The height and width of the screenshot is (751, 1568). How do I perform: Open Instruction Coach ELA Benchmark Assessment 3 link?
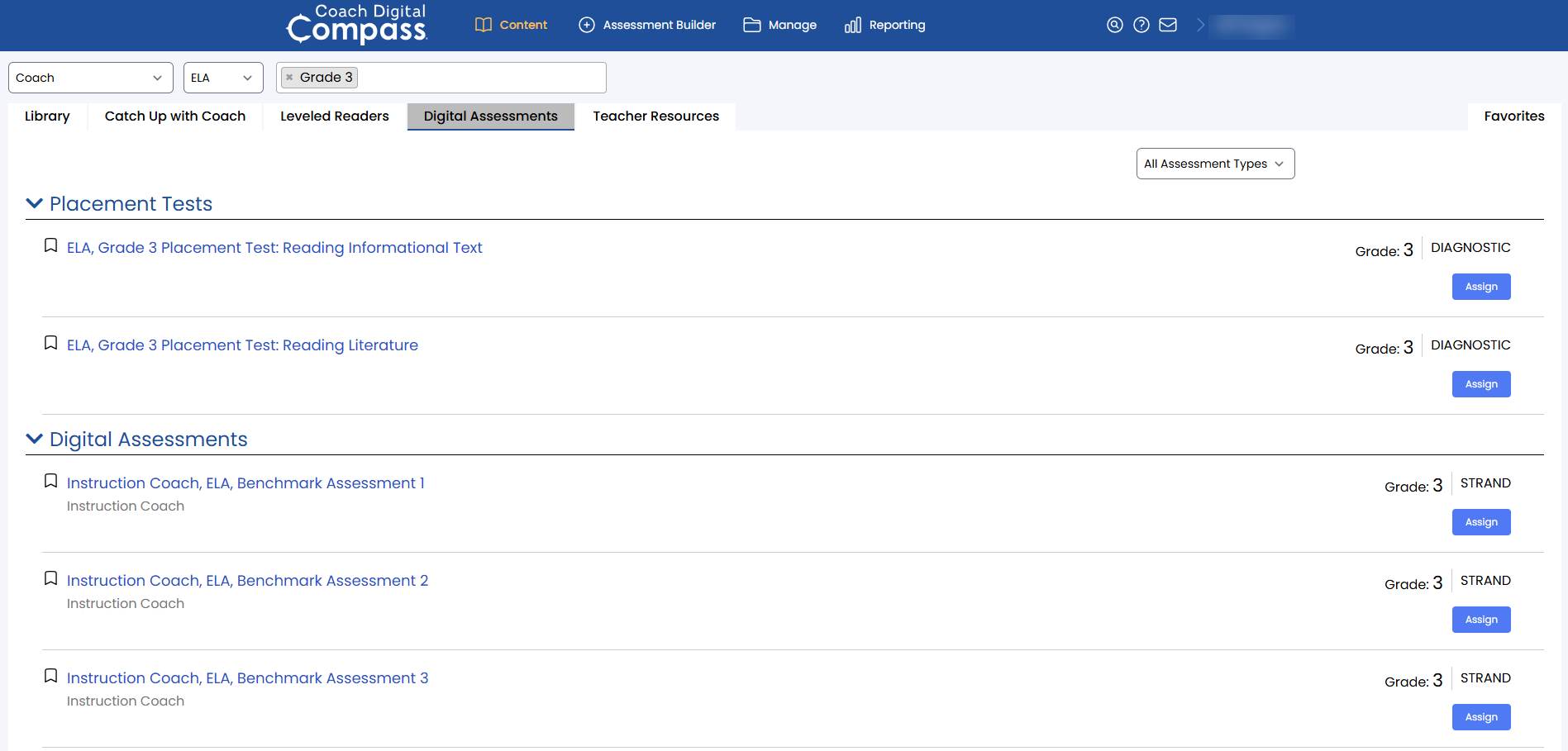pos(248,678)
